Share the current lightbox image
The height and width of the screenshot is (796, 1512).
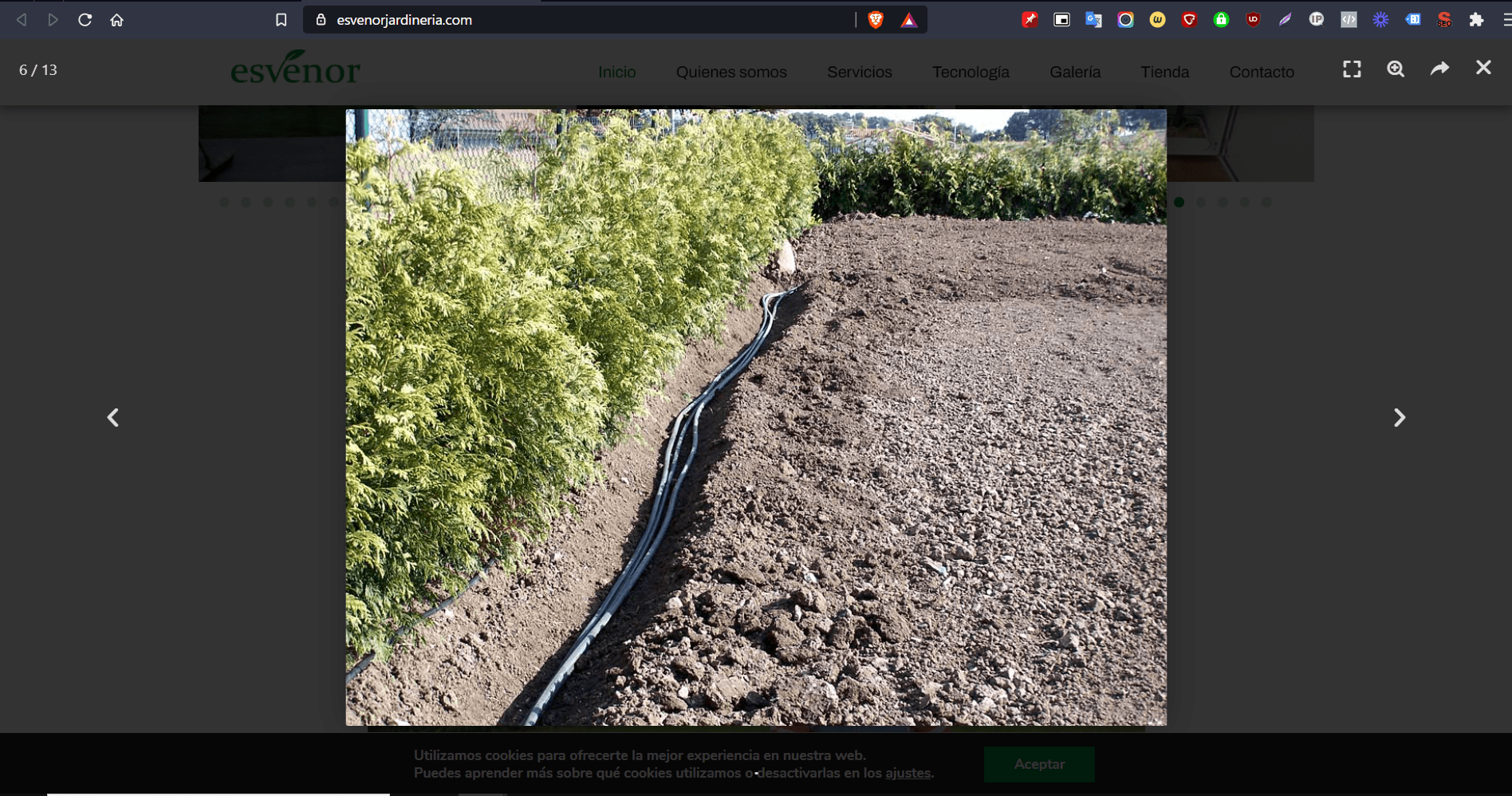(x=1439, y=69)
